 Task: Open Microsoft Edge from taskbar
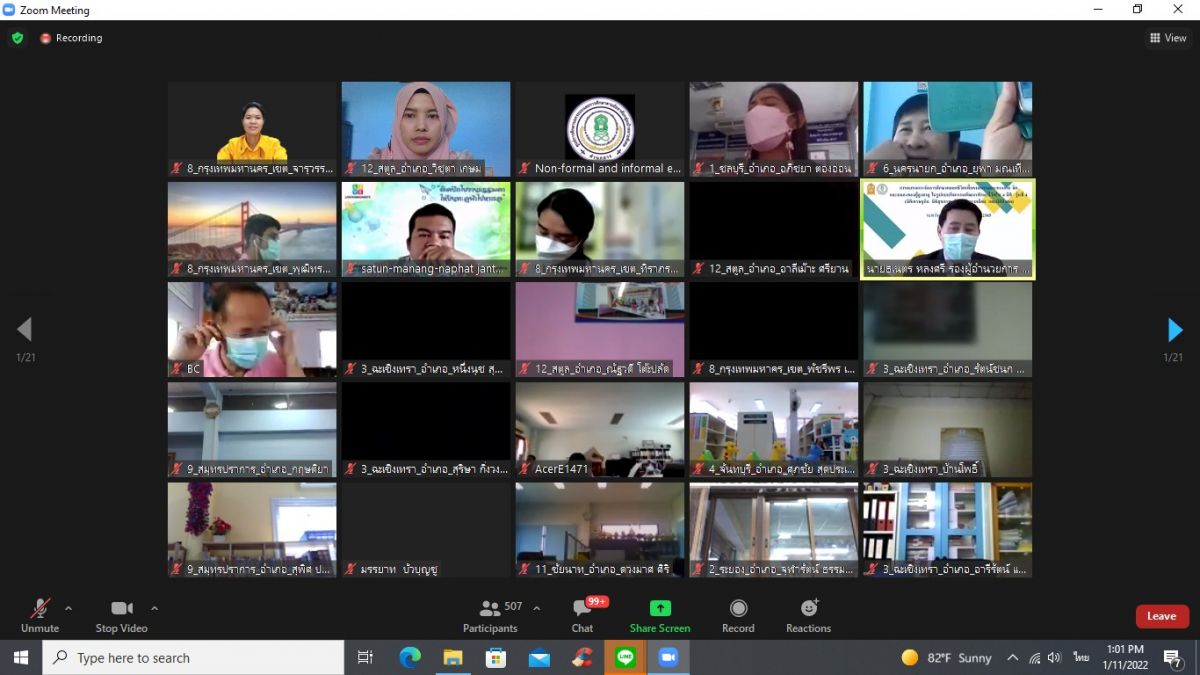click(410, 657)
